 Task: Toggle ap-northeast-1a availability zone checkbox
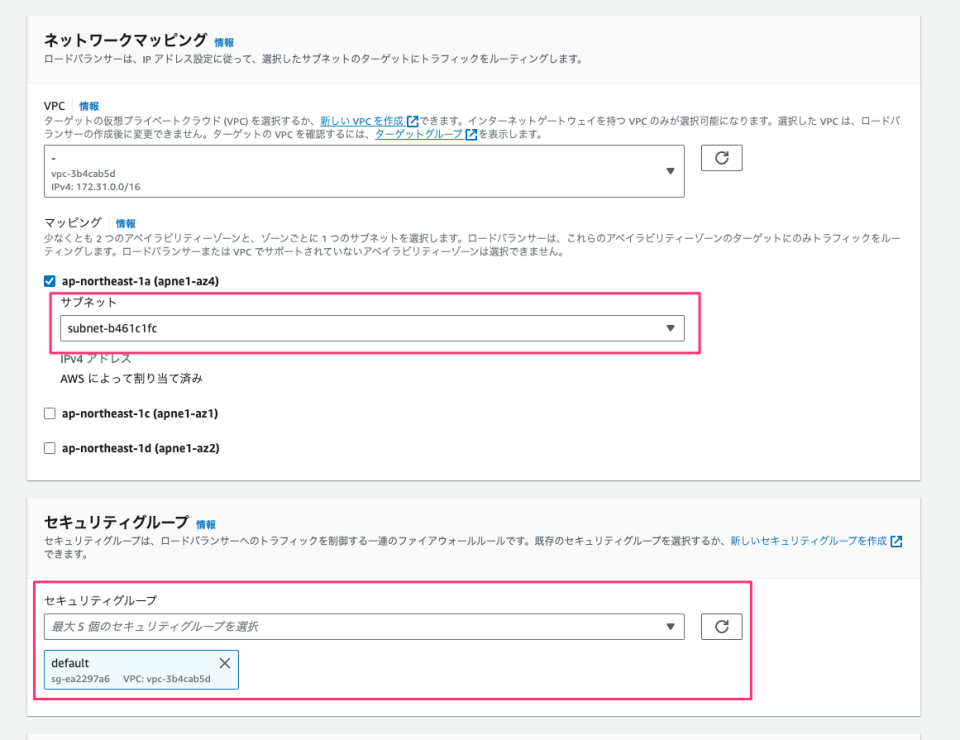(50, 281)
